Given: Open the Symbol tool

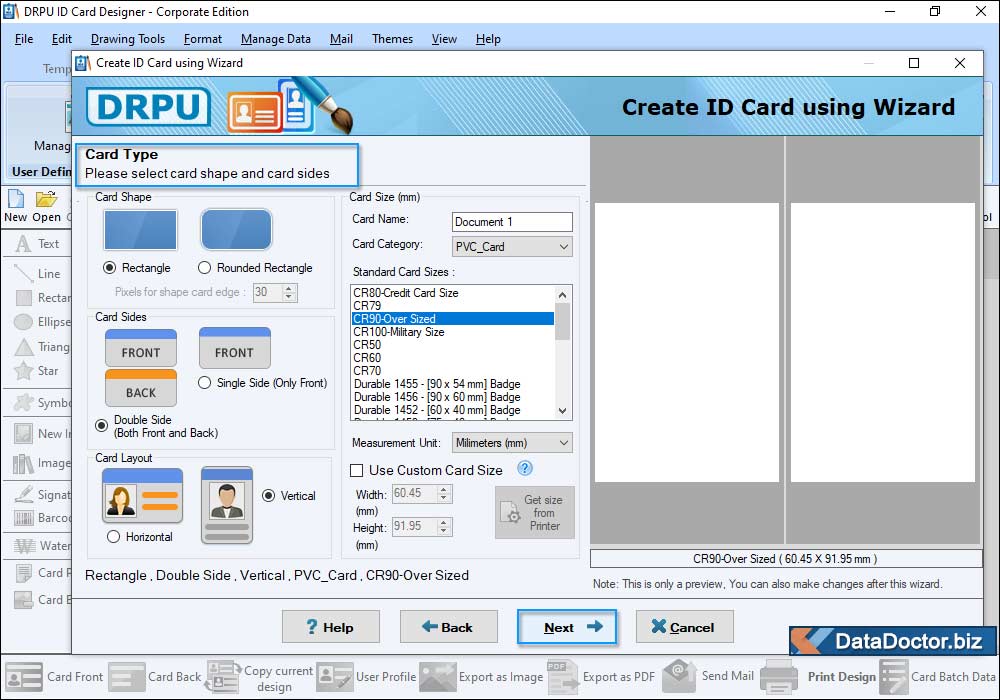Looking at the screenshot, I should 24,403.
